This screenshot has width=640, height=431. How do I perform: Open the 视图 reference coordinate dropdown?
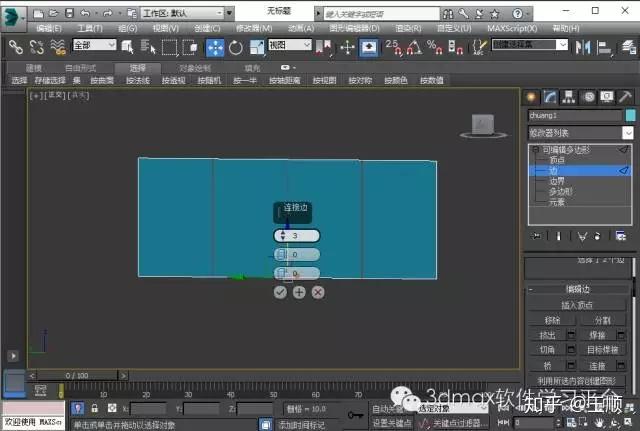pyautogui.click(x=290, y=44)
